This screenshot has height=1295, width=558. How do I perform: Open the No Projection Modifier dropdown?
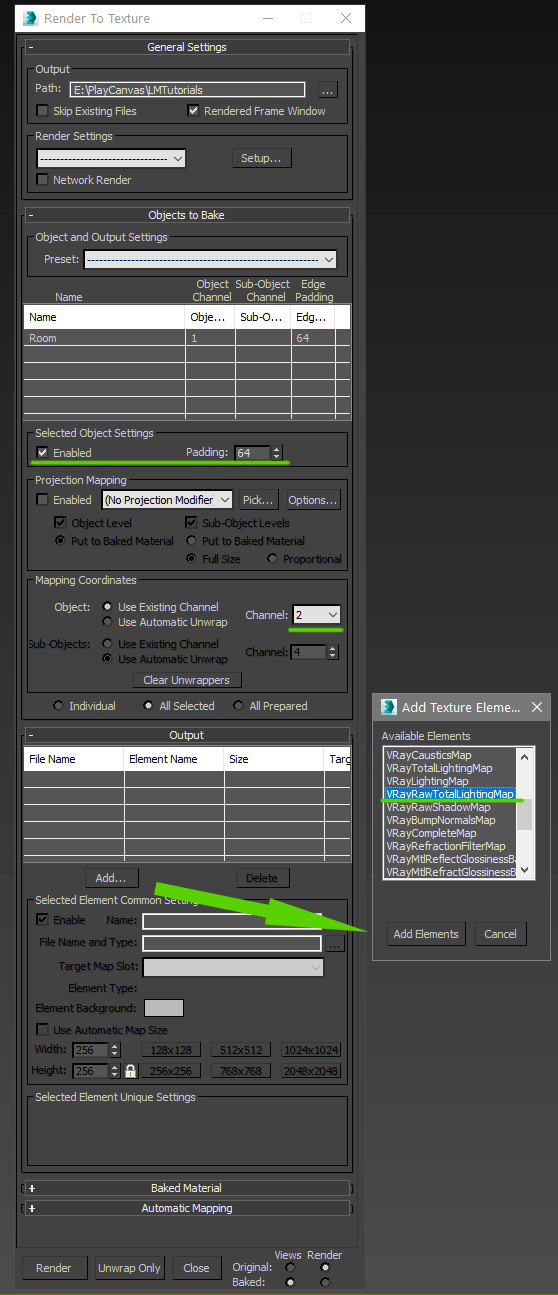(168, 499)
